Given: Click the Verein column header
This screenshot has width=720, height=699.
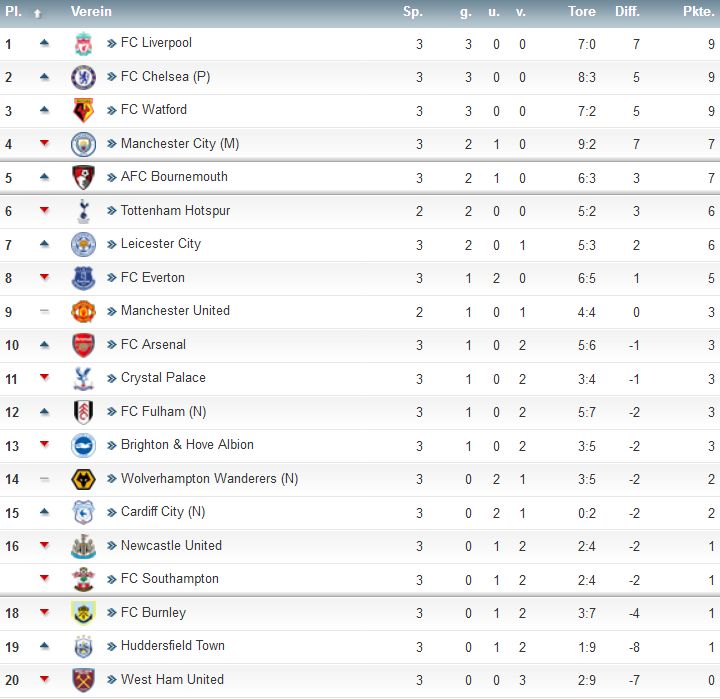Looking at the screenshot, I should (x=91, y=11).
